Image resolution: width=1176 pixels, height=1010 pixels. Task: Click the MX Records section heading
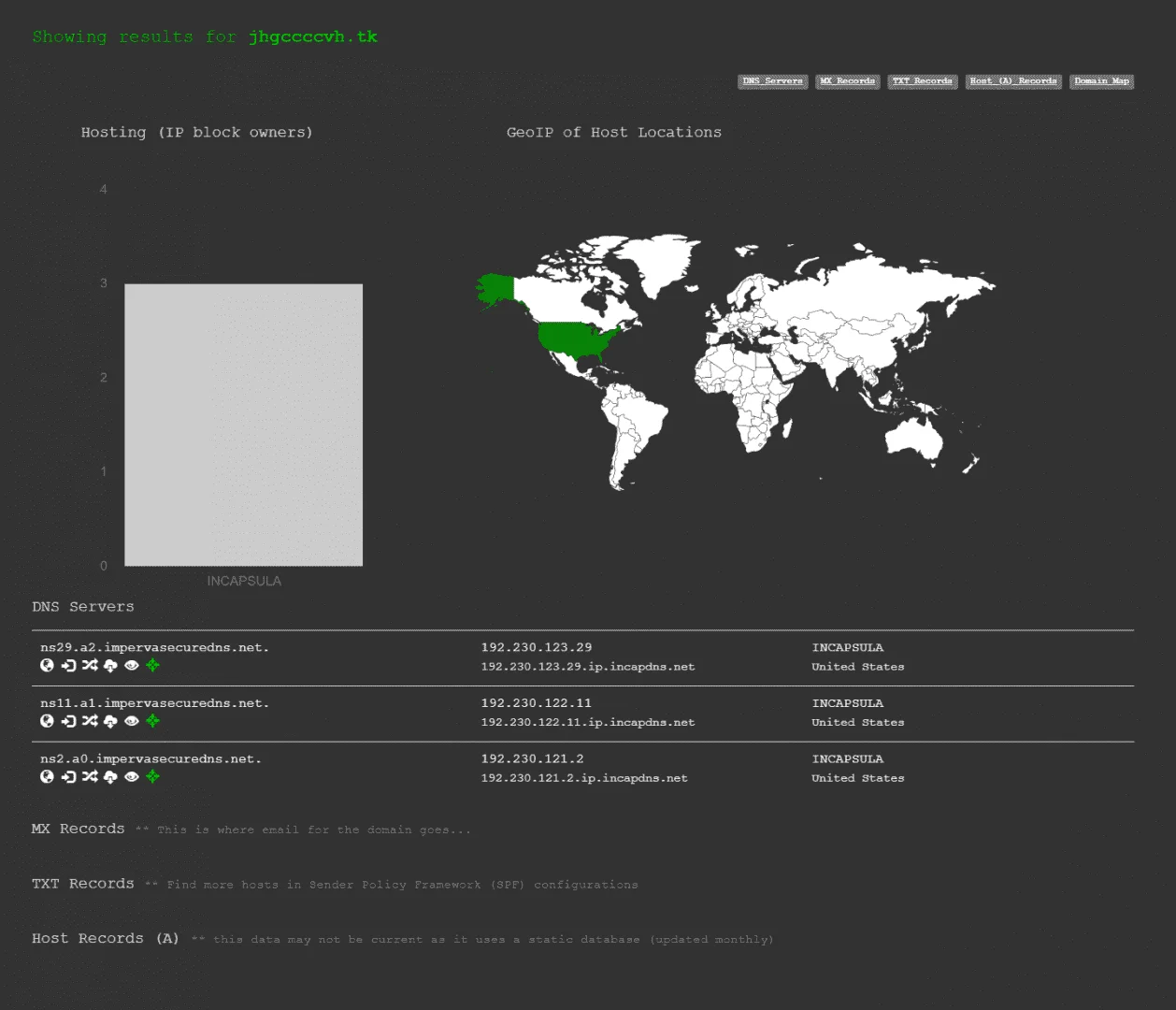[x=79, y=830]
